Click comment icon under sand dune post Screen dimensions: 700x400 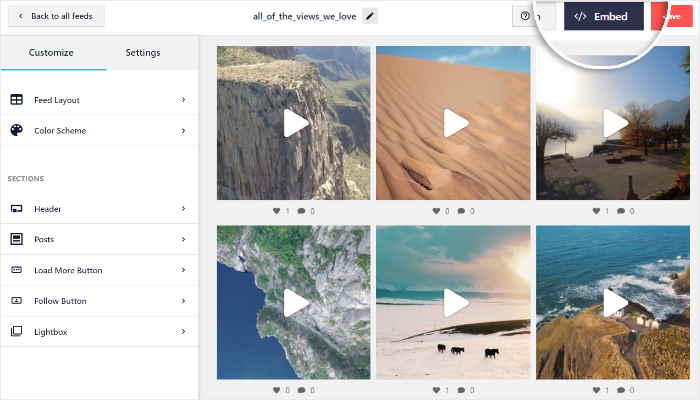tap(462, 211)
